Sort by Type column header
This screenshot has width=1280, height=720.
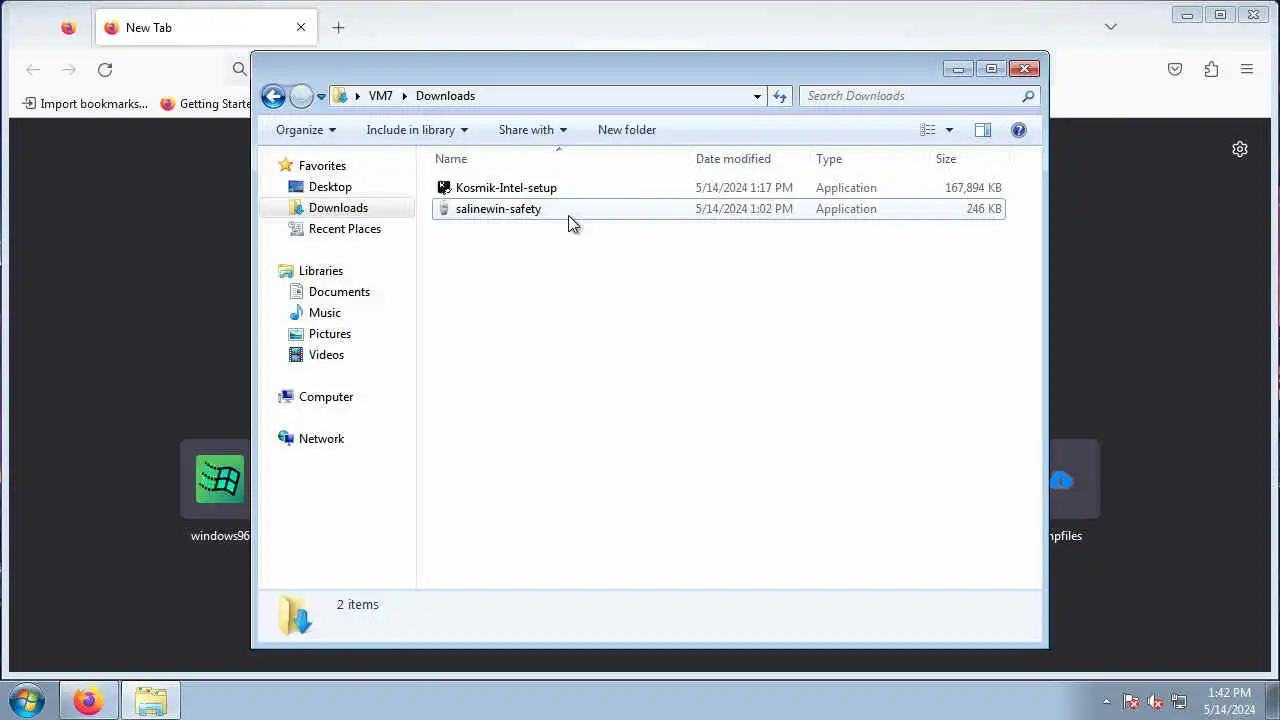coord(870,159)
